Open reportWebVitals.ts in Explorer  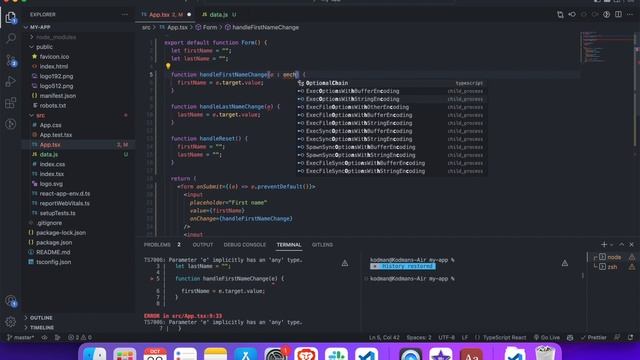[x=64, y=203]
